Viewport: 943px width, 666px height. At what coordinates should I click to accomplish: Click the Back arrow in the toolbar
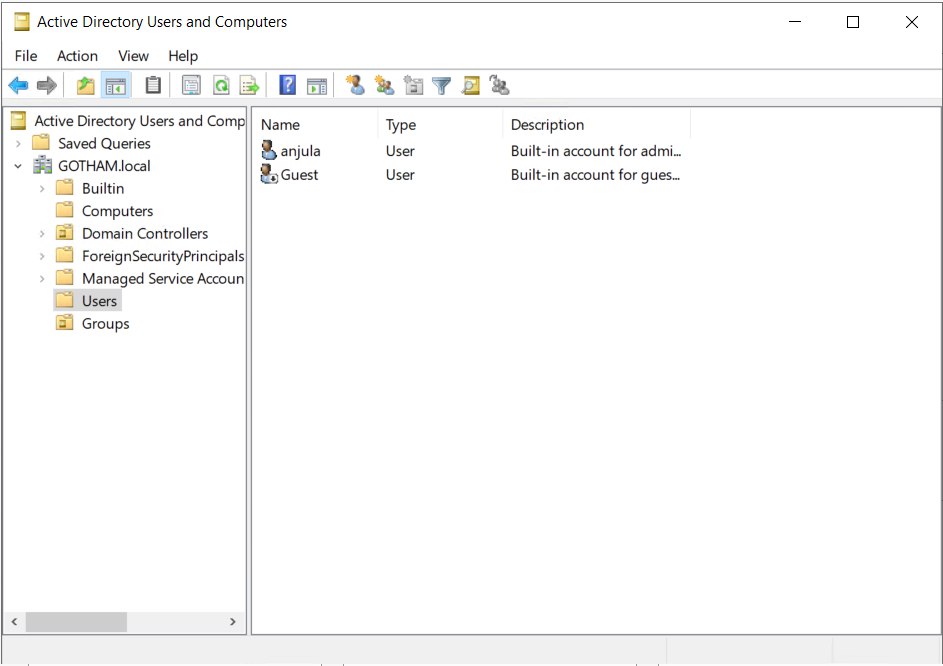tap(18, 86)
